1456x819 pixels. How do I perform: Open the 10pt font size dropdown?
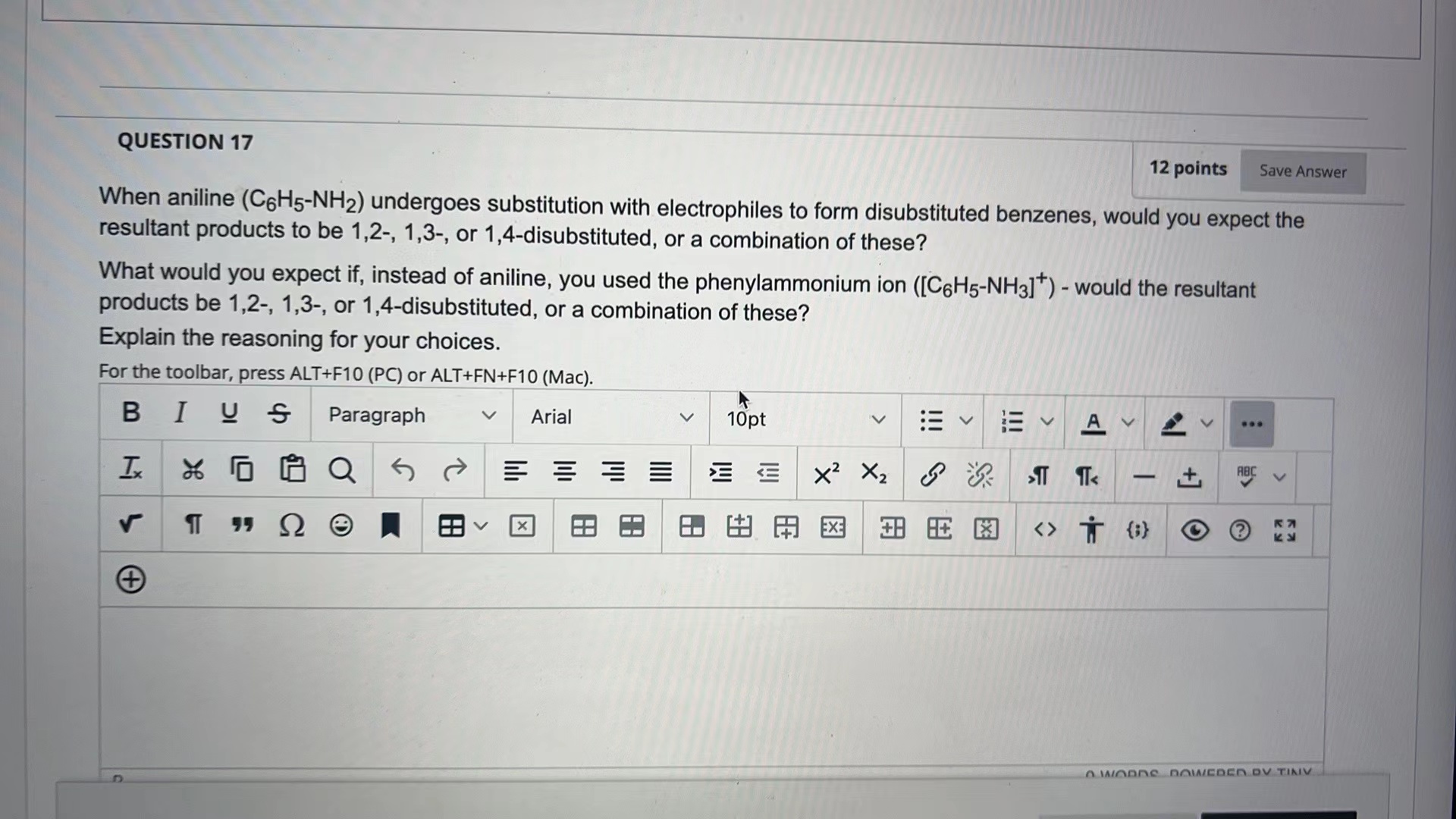coord(805,419)
